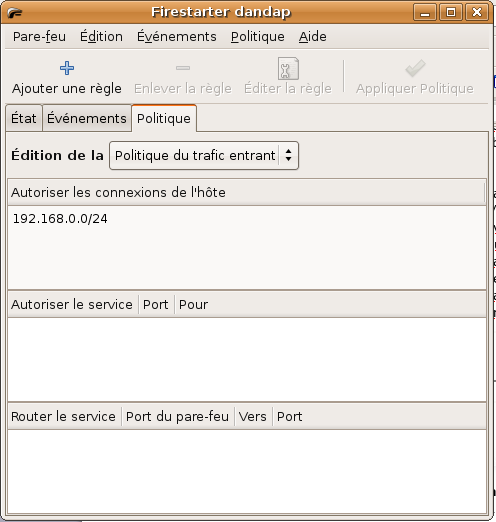The height and width of the screenshot is (522, 496).
Task: Open the Politique du trafic entrant dropdown
Action: coord(204,156)
